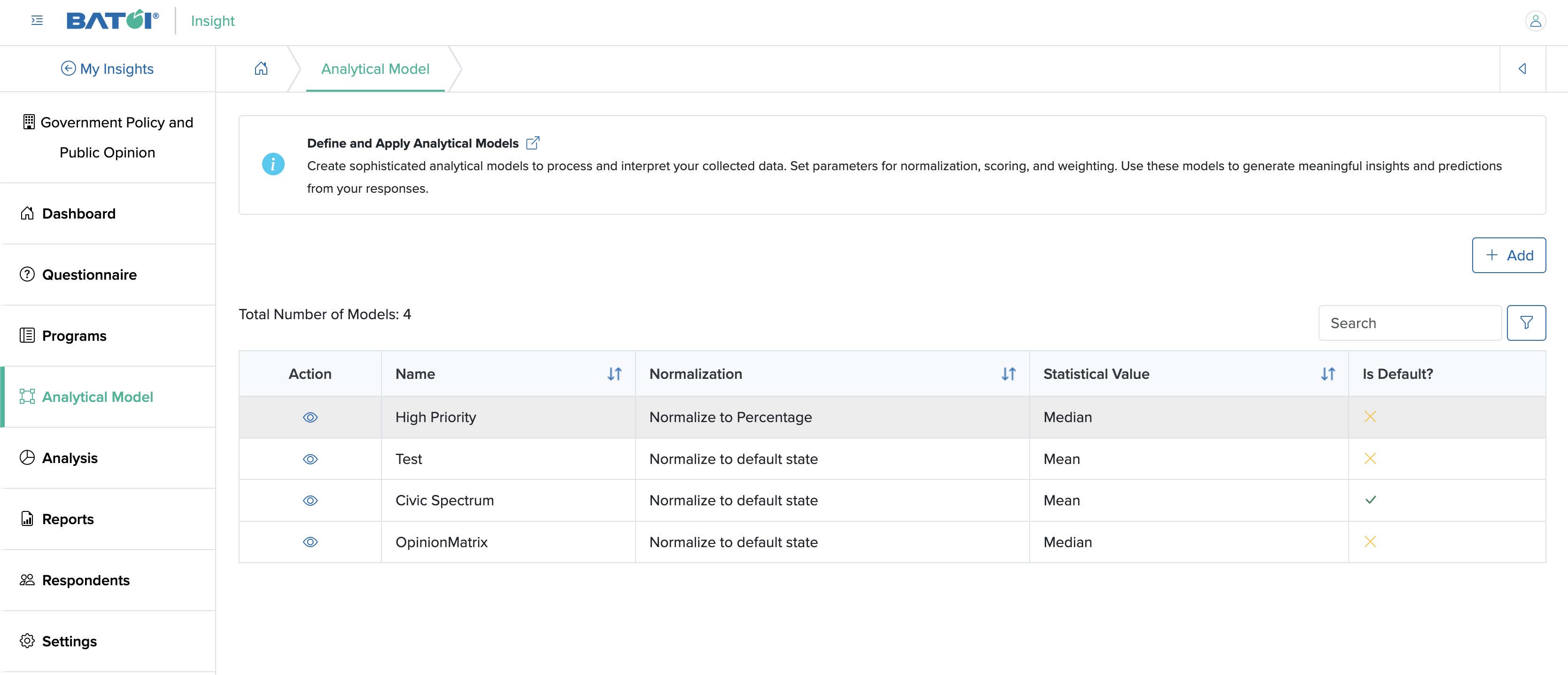The image size is (1568, 675).
Task: Click the High Priority default X mark
Action: click(x=1370, y=416)
